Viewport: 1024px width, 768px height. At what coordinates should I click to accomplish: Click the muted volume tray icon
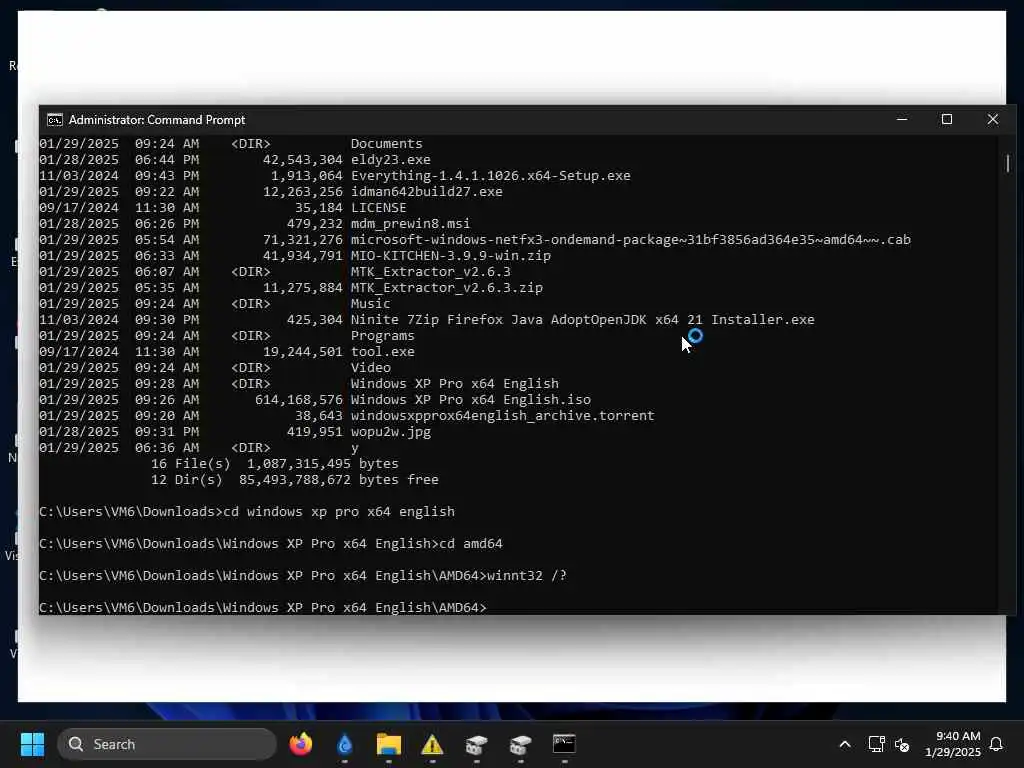click(903, 744)
